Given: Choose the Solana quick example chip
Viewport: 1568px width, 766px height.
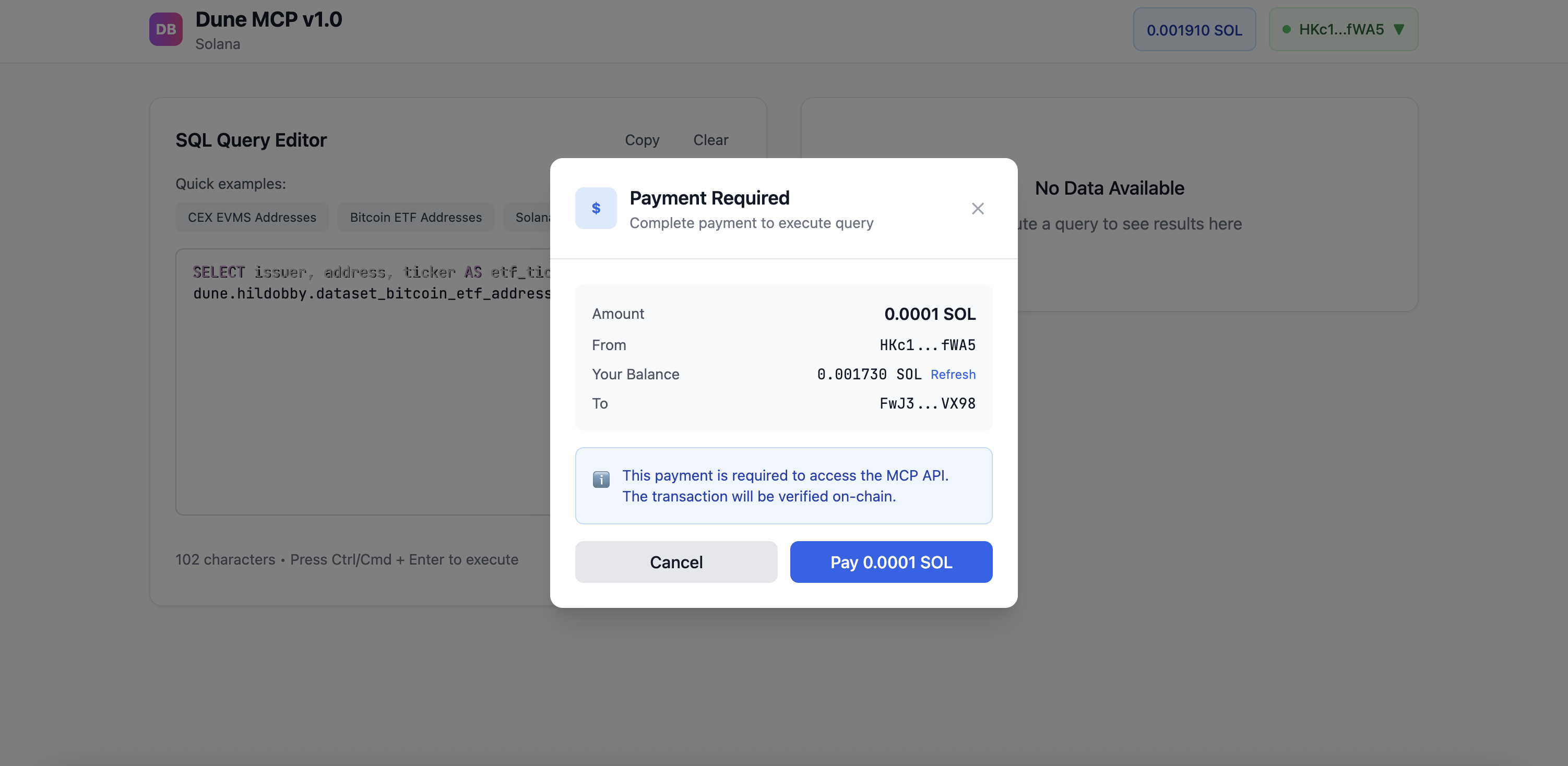Looking at the screenshot, I should (x=531, y=217).
